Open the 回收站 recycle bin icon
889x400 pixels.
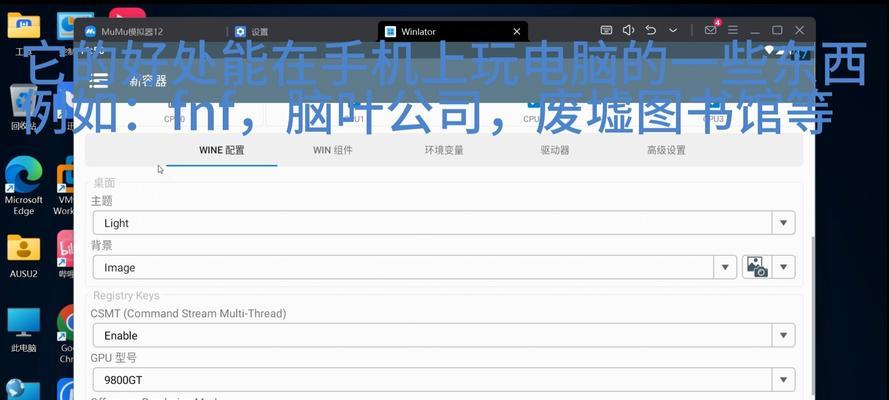[x=24, y=107]
